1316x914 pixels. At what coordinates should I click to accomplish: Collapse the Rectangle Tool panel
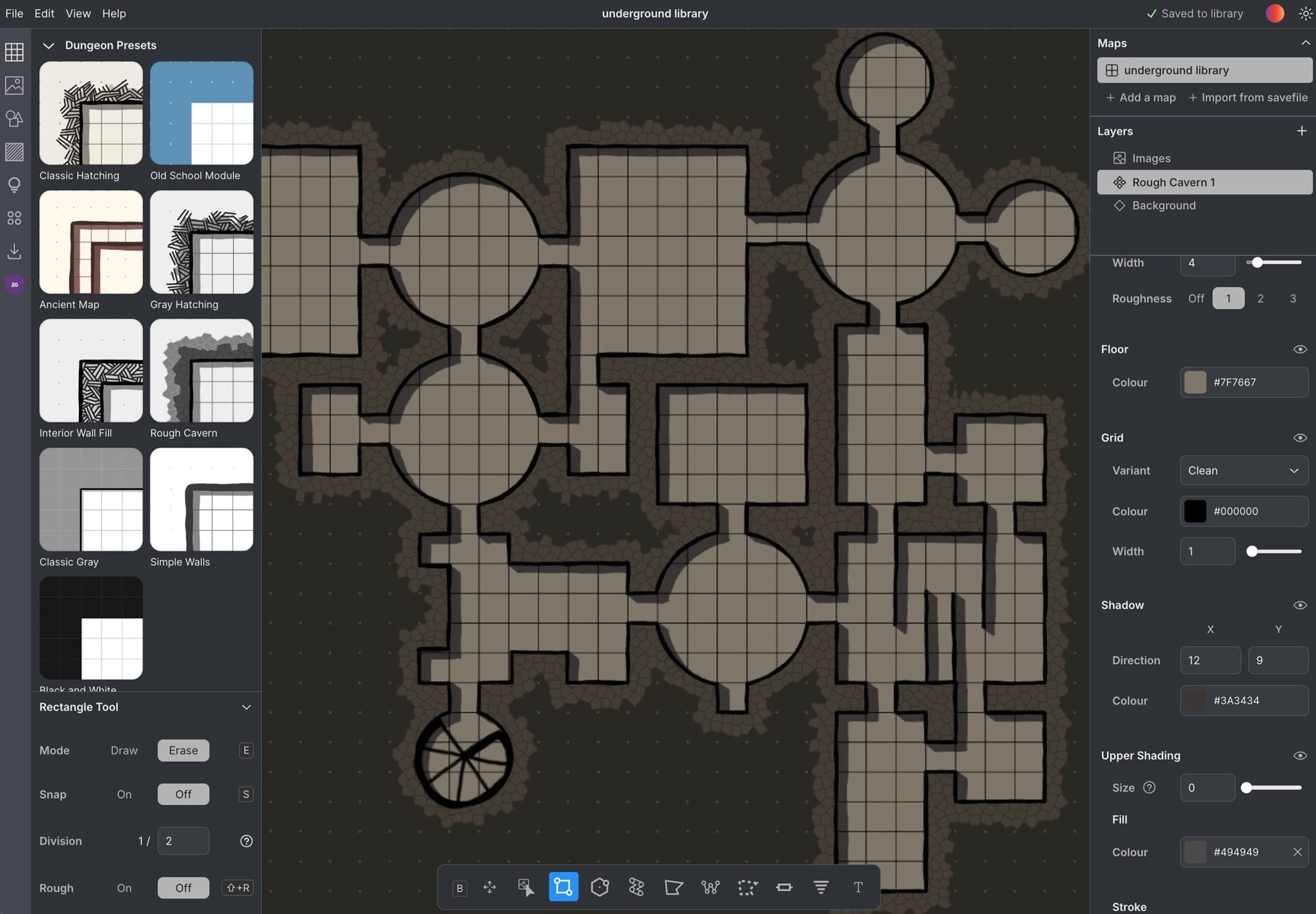[x=246, y=707]
